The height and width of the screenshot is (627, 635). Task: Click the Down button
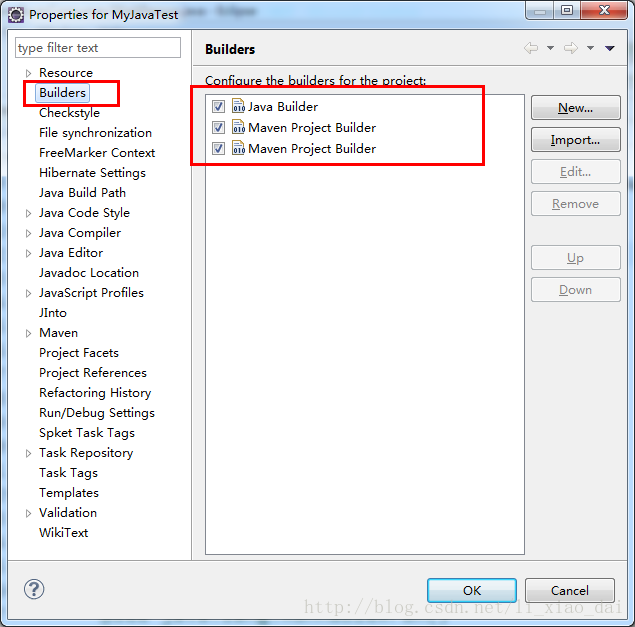(575, 290)
